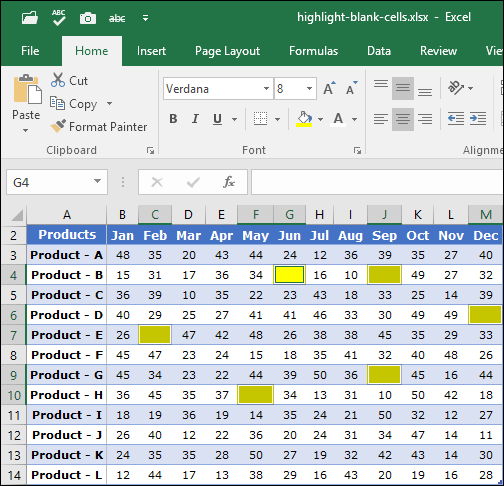Viewport: 504px width, 486px height.
Task: Open the Borders dropdown arrow
Action: click(277, 119)
